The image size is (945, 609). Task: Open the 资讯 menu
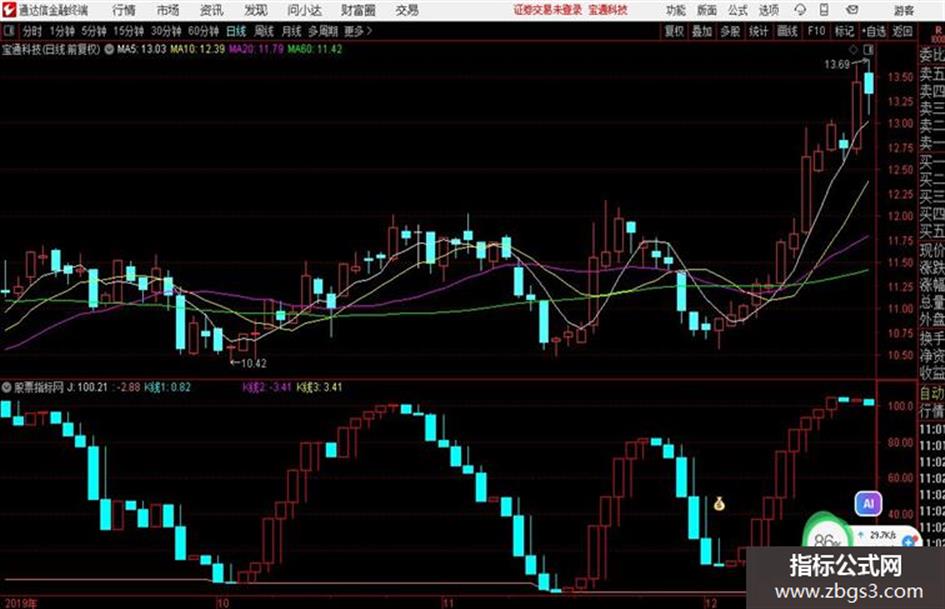(x=212, y=10)
